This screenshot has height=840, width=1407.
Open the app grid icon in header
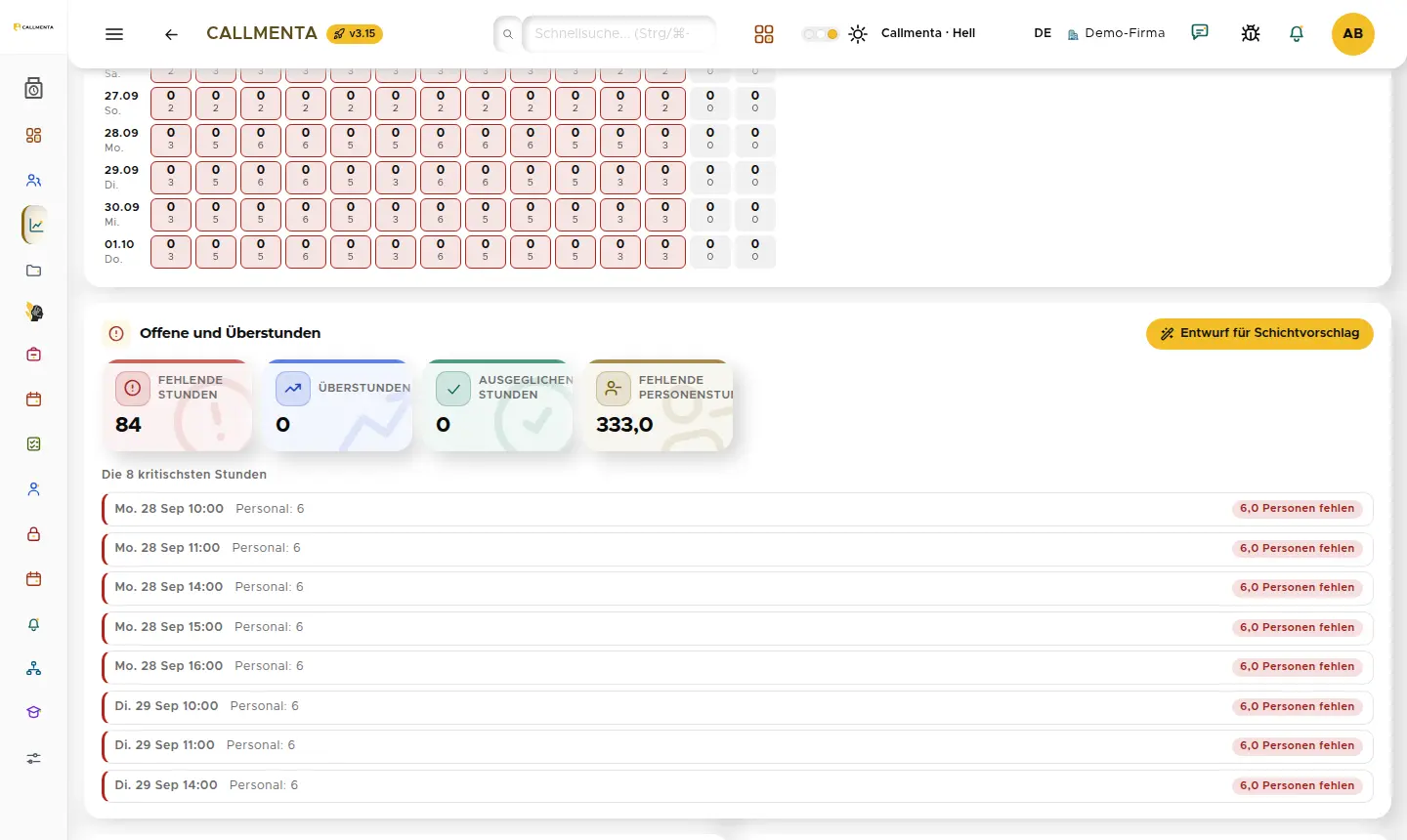point(764,34)
